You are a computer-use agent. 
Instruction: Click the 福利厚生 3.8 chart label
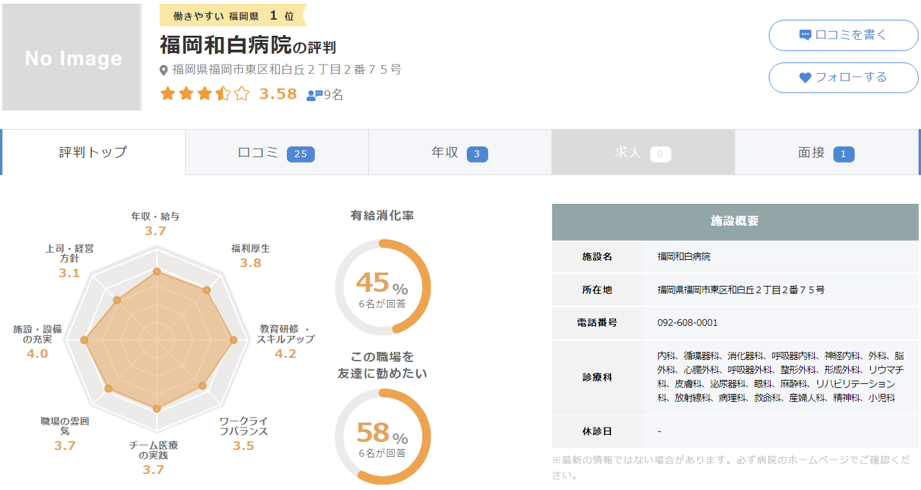(x=250, y=256)
